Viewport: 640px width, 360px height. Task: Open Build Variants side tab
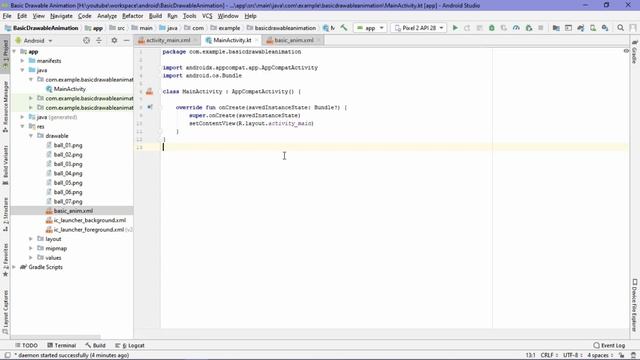click(5, 165)
